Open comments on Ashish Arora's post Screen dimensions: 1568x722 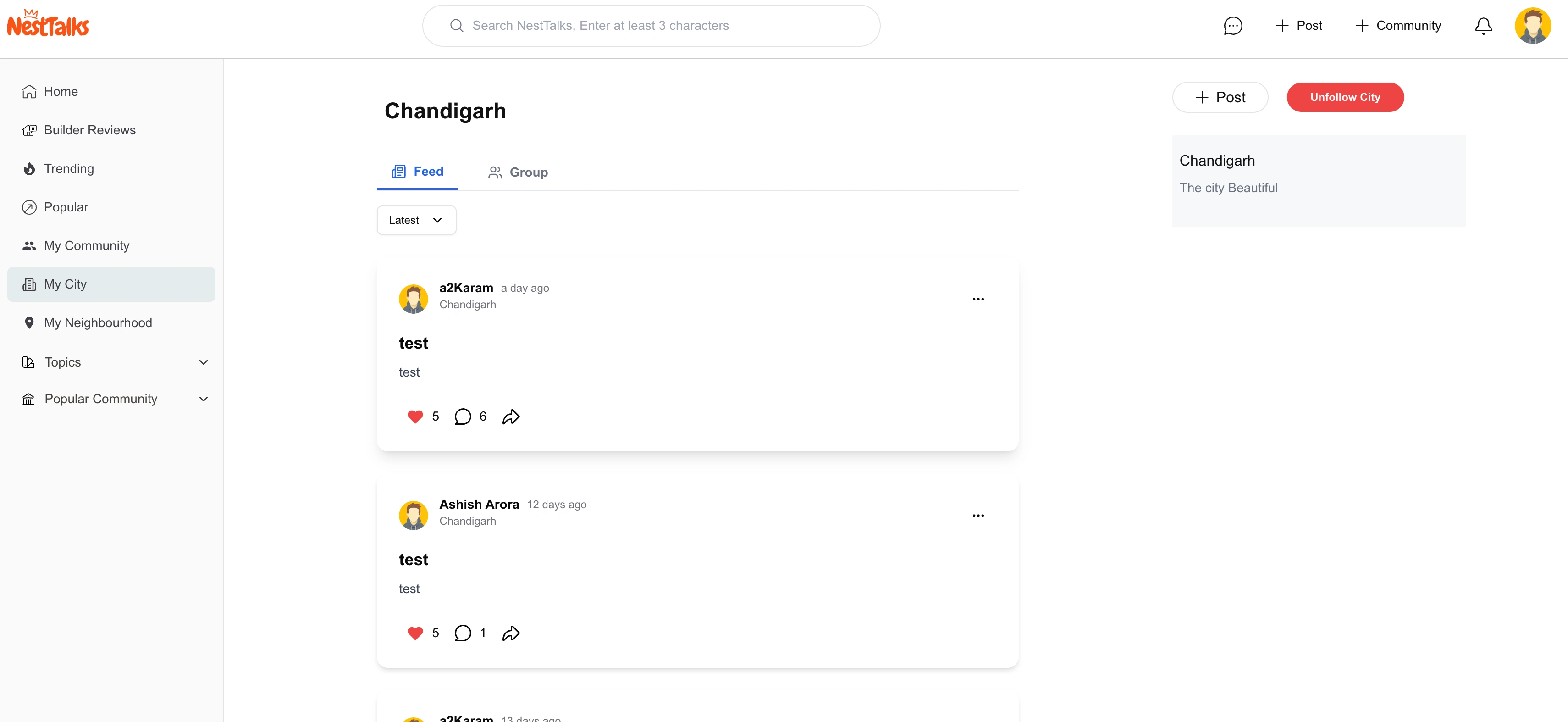(463, 633)
